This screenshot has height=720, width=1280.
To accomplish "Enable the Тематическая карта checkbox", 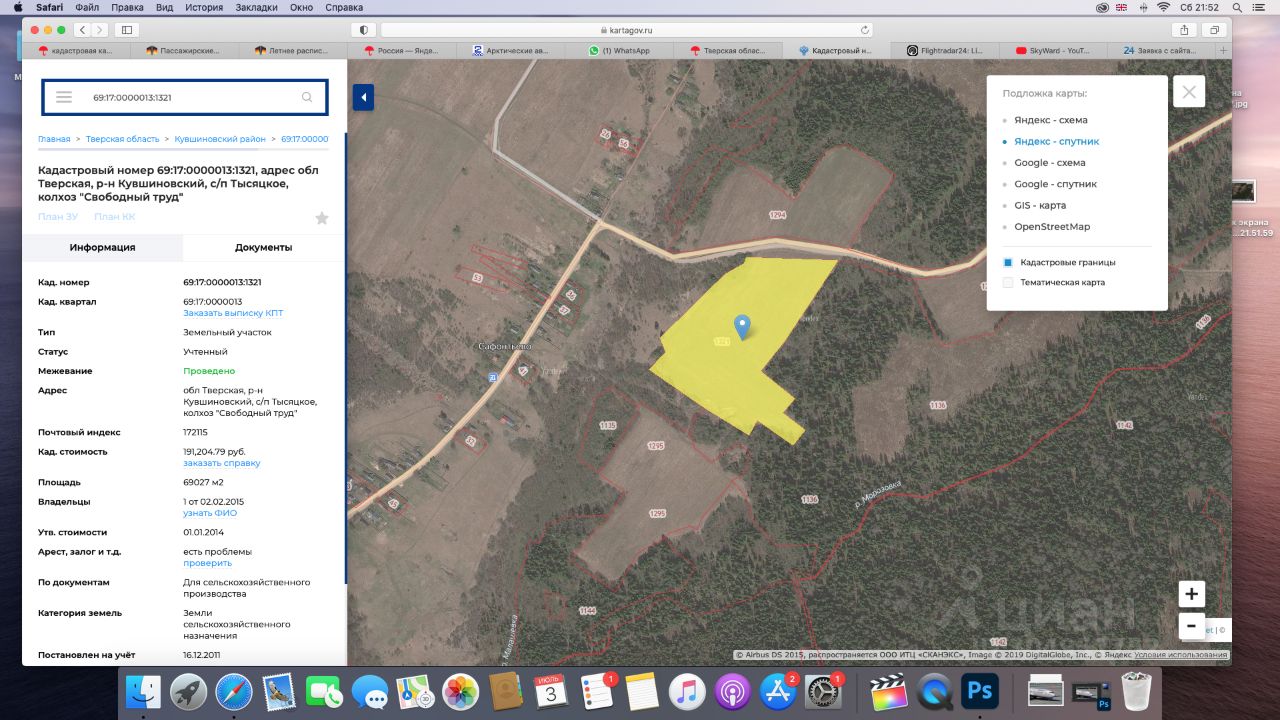I will pos(1008,283).
